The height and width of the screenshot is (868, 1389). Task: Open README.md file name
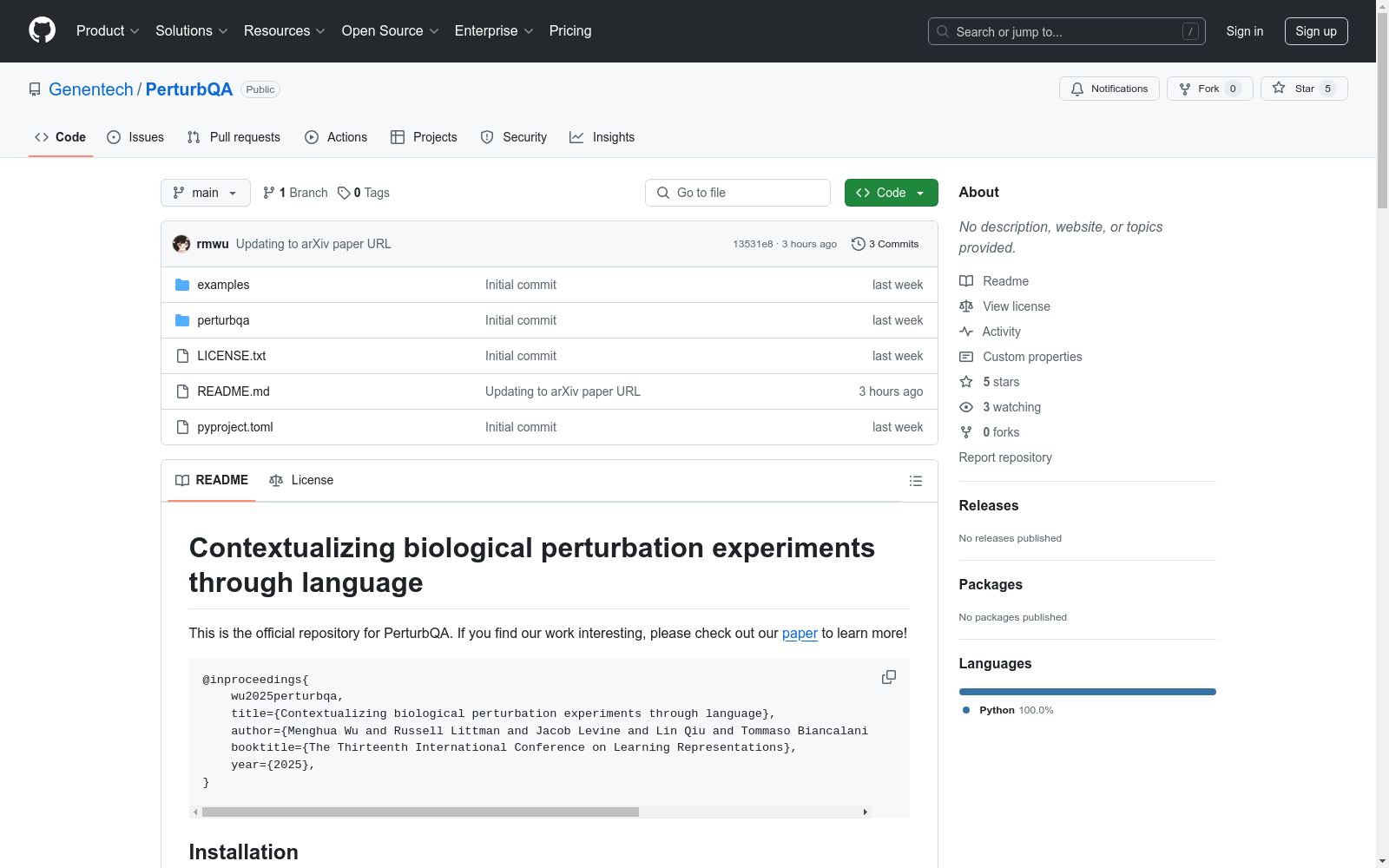(234, 391)
